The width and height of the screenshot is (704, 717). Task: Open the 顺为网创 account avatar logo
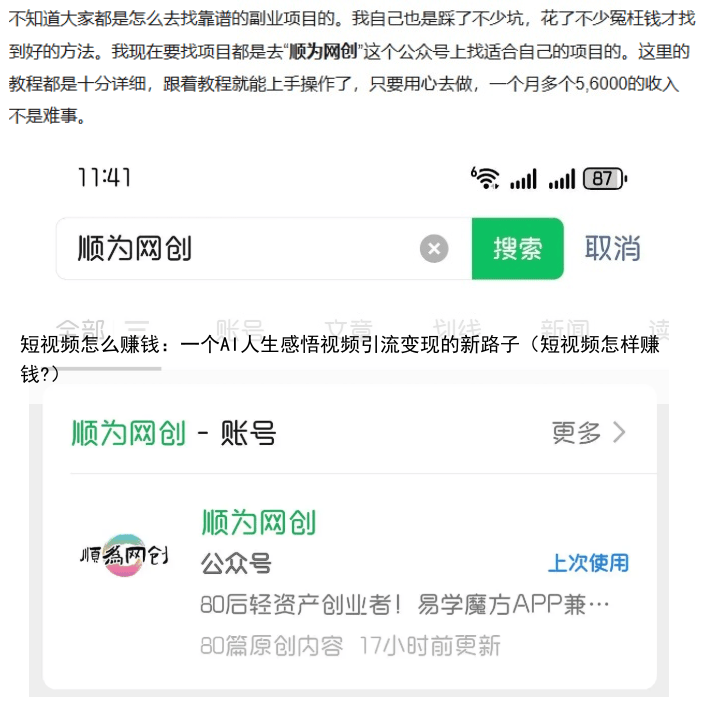[x=124, y=555]
